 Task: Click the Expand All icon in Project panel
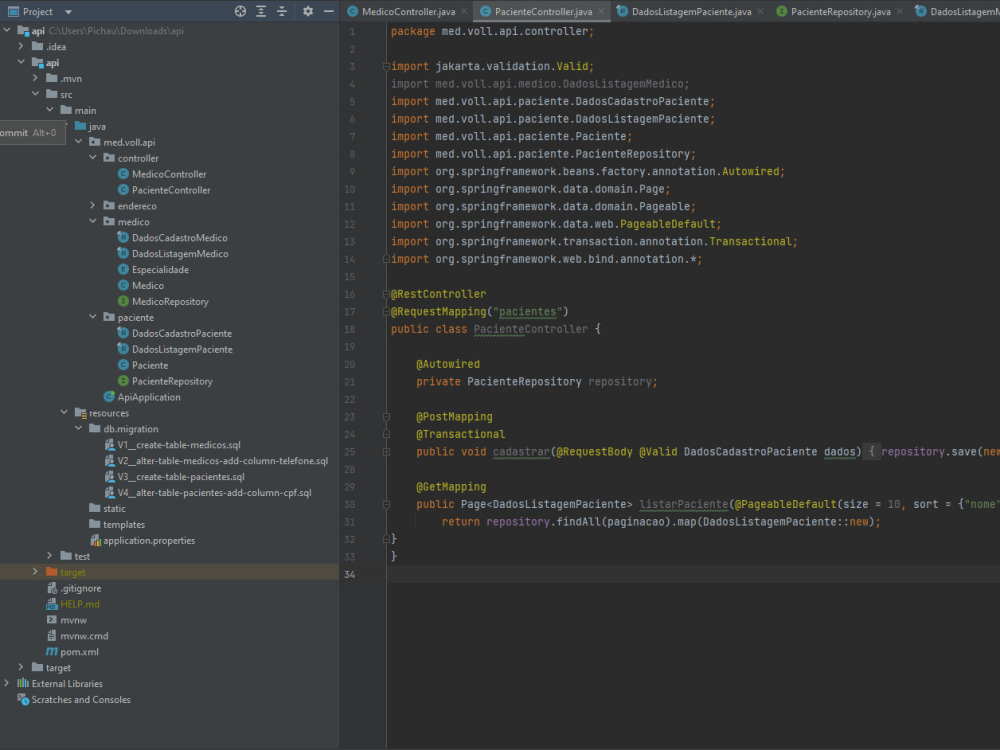261,11
